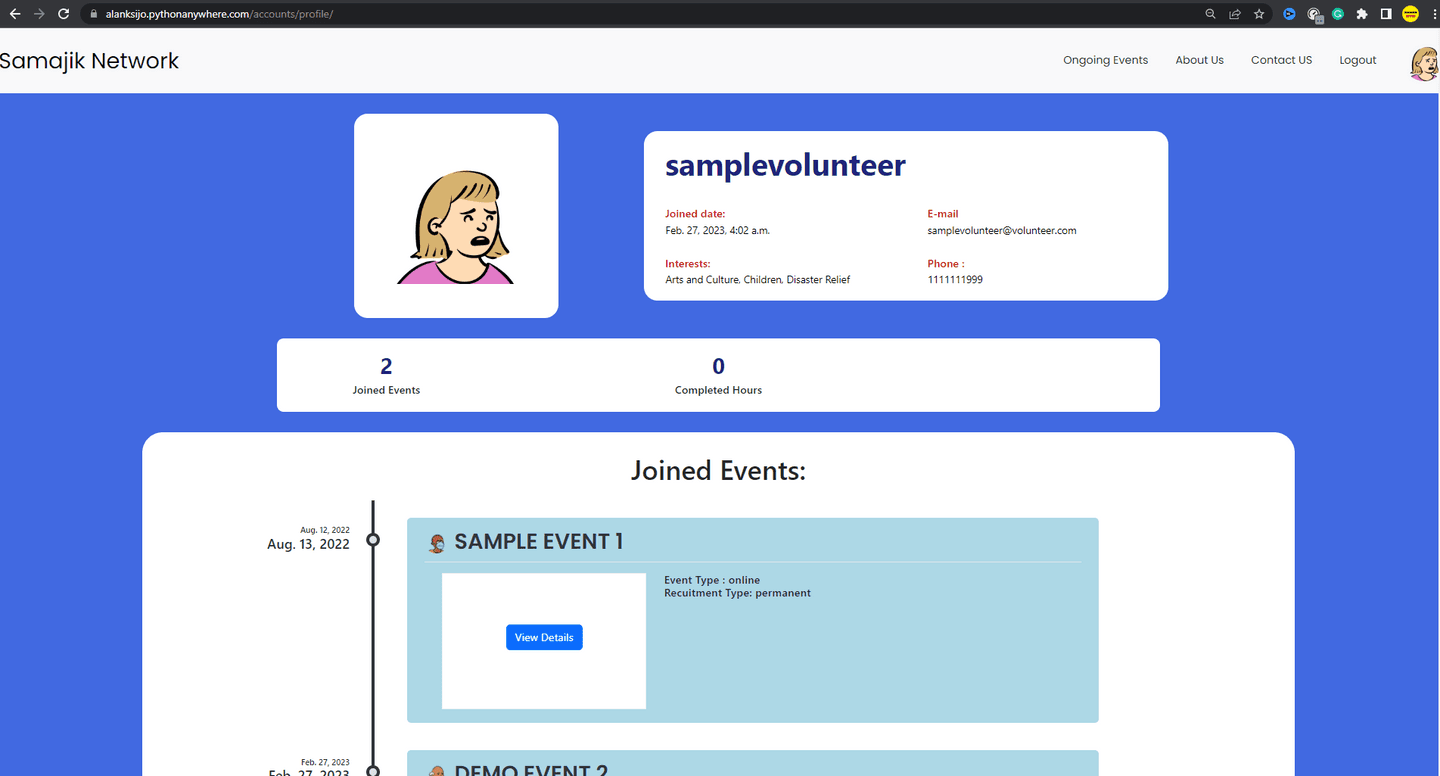
Task: Click the Sample Event 1 image thumbnail
Action: pyautogui.click(x=544, y=641)
